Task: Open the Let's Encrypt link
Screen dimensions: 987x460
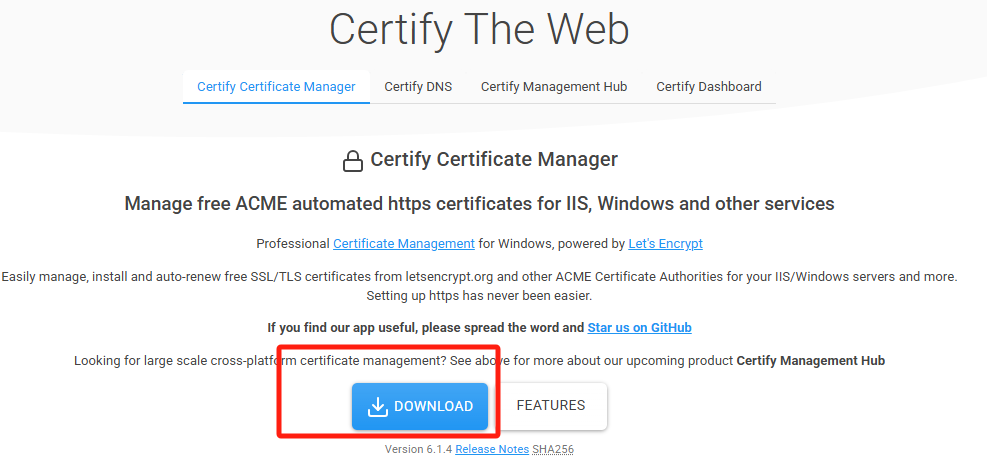Action: (x=665, y=244)
